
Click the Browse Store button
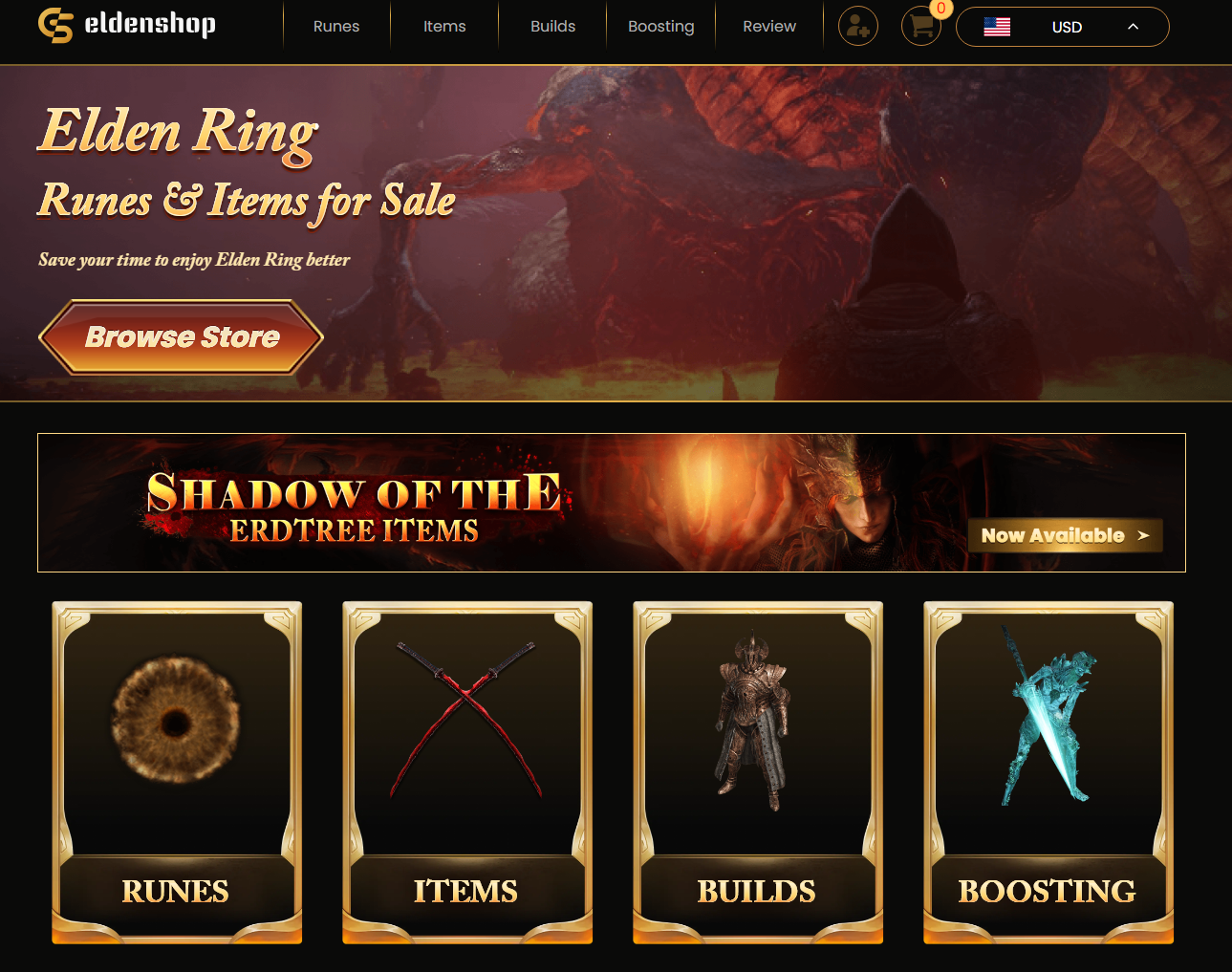(x=182, y=337)
